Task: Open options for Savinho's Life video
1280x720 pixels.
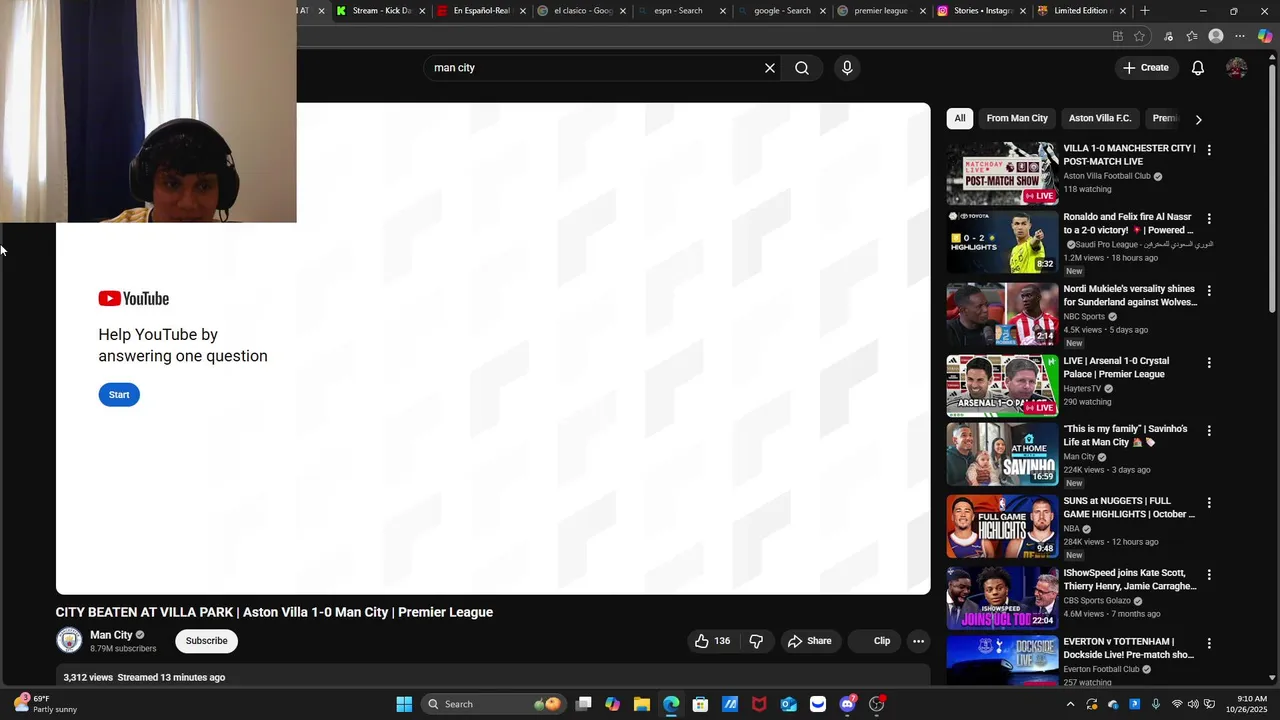Action: [x=1209, y=431]
